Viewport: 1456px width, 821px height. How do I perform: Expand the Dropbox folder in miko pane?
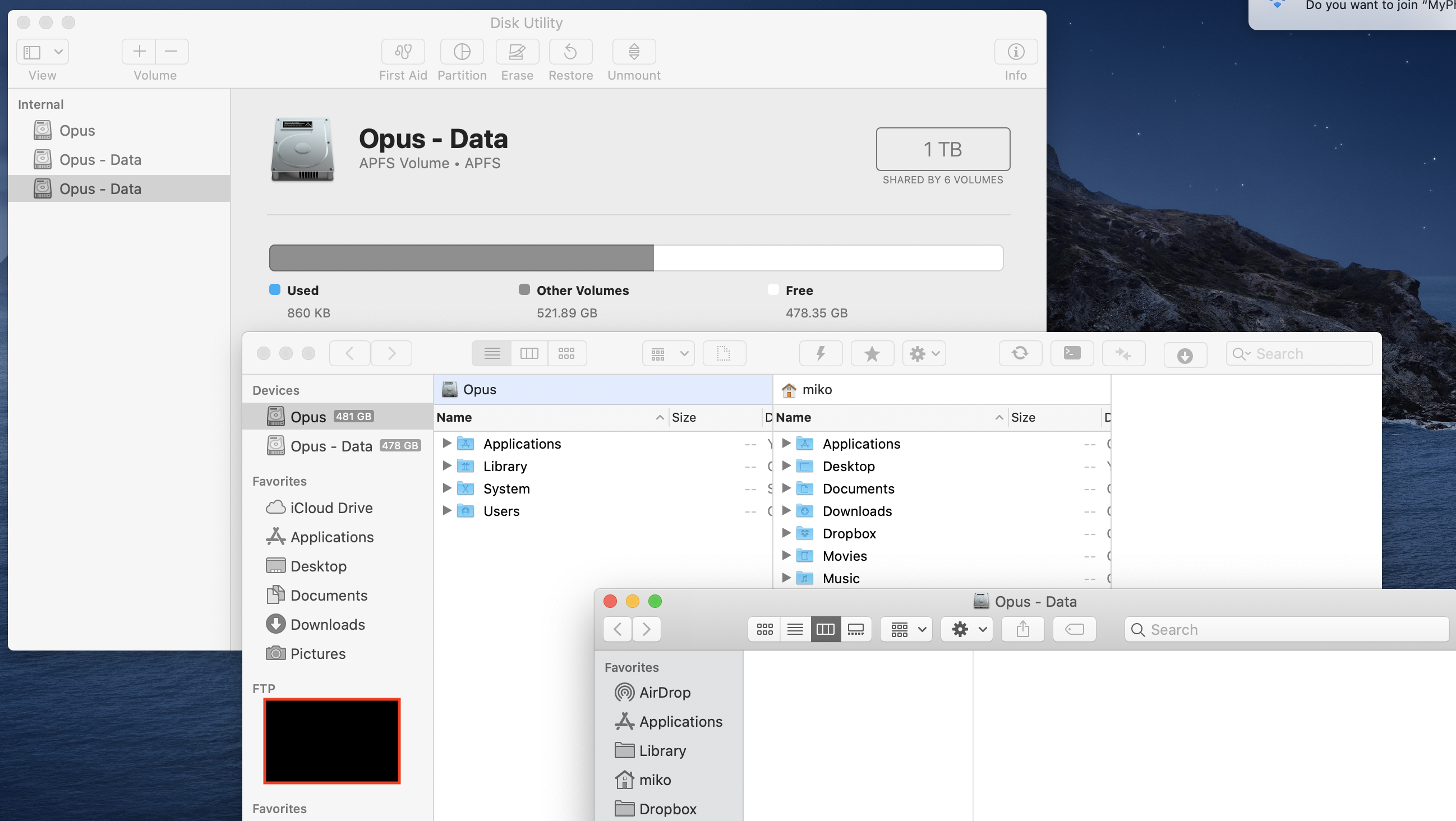[786, 533]
